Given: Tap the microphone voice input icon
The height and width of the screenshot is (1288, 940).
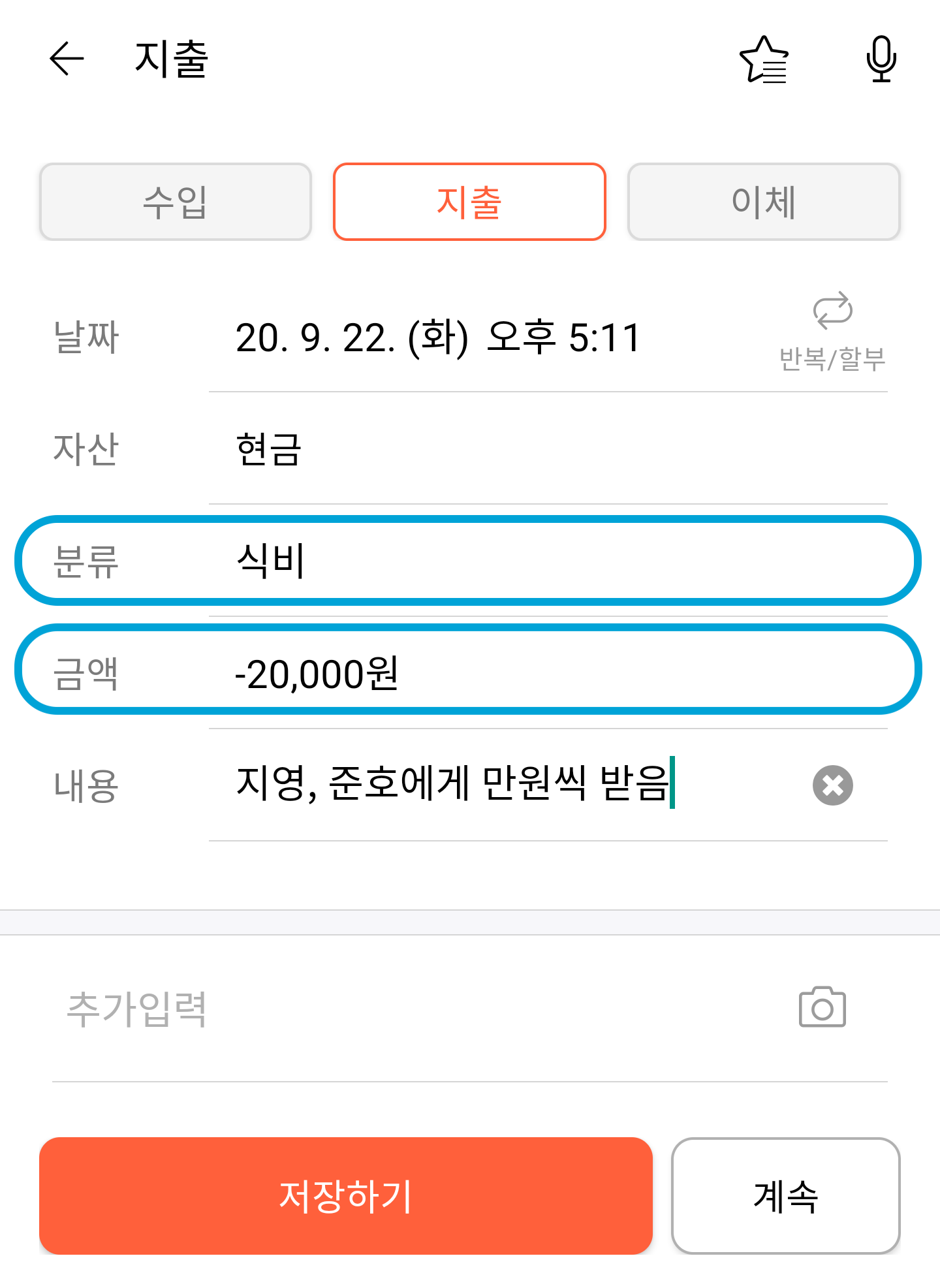Looking at the screenshot, I should 881,59.
